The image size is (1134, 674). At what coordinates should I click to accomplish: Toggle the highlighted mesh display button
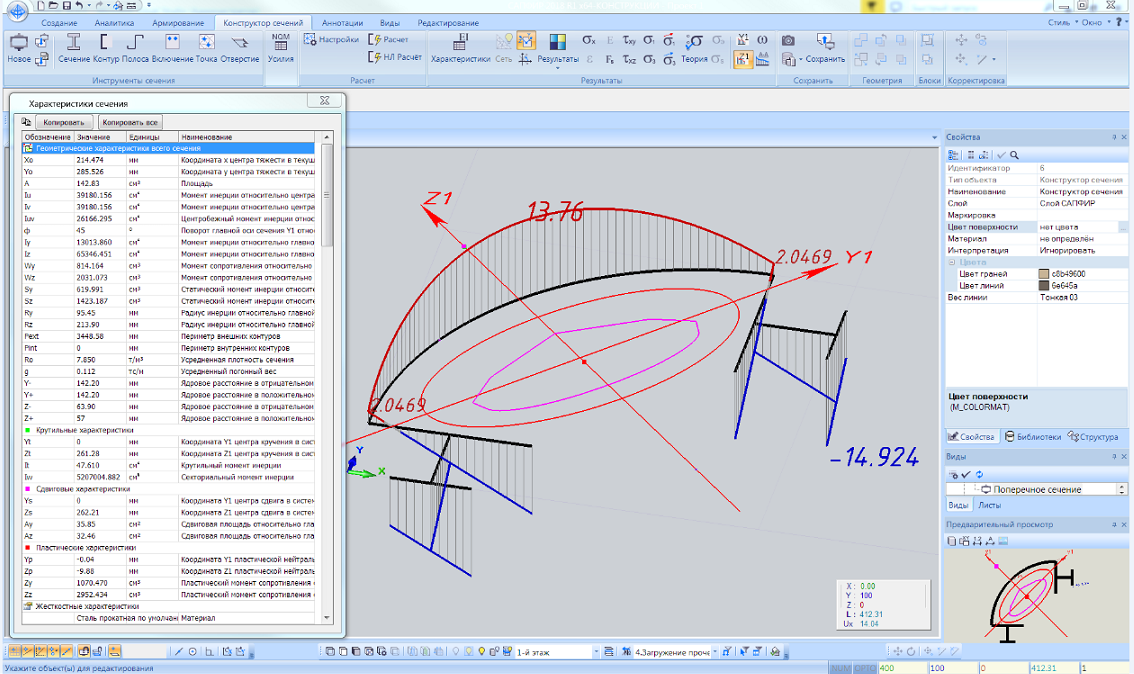(x=526, y=41)
